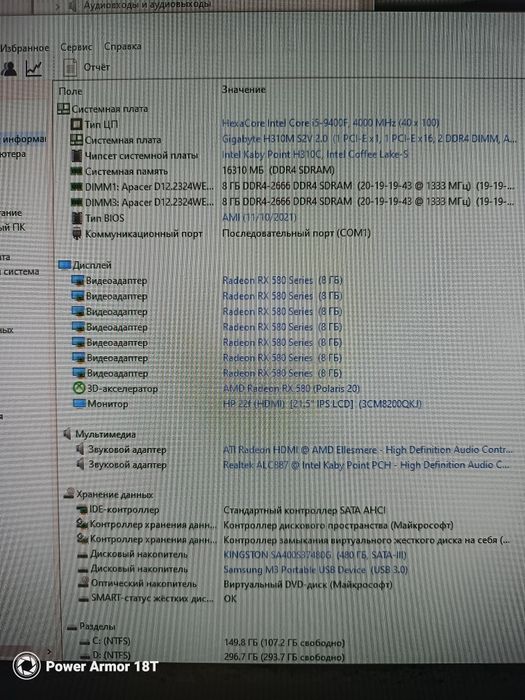Click the icon beside IDE-контроллер
Screen dimensions: 525x700
coord(82,509)
